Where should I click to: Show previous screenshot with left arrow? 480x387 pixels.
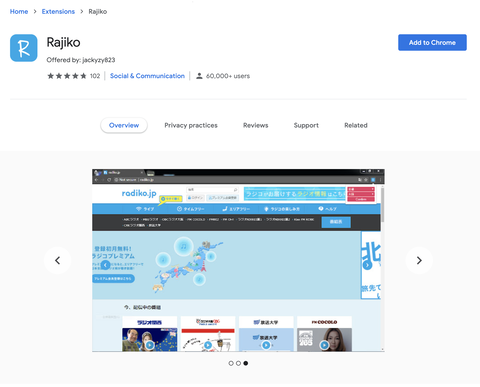[x=57, y=260]
